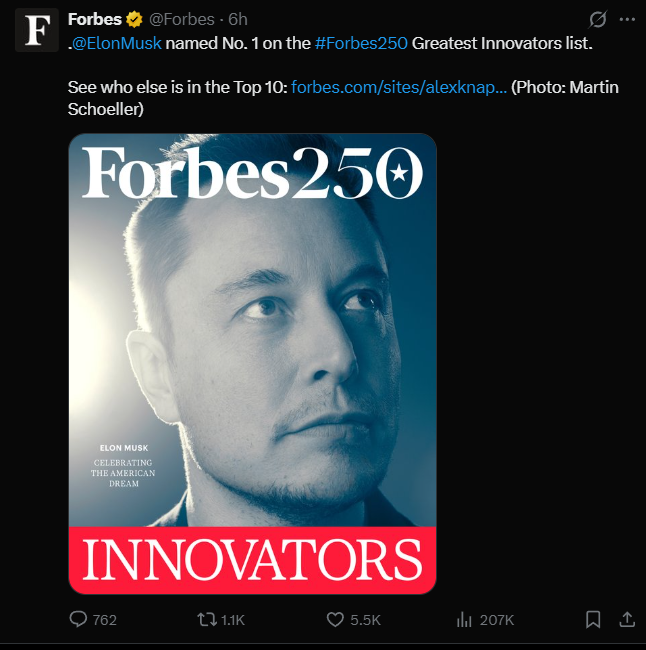This screenshot has width=646, height=650.
Task: Click the red INNOVATORS banner
Action: pos(252,560)
